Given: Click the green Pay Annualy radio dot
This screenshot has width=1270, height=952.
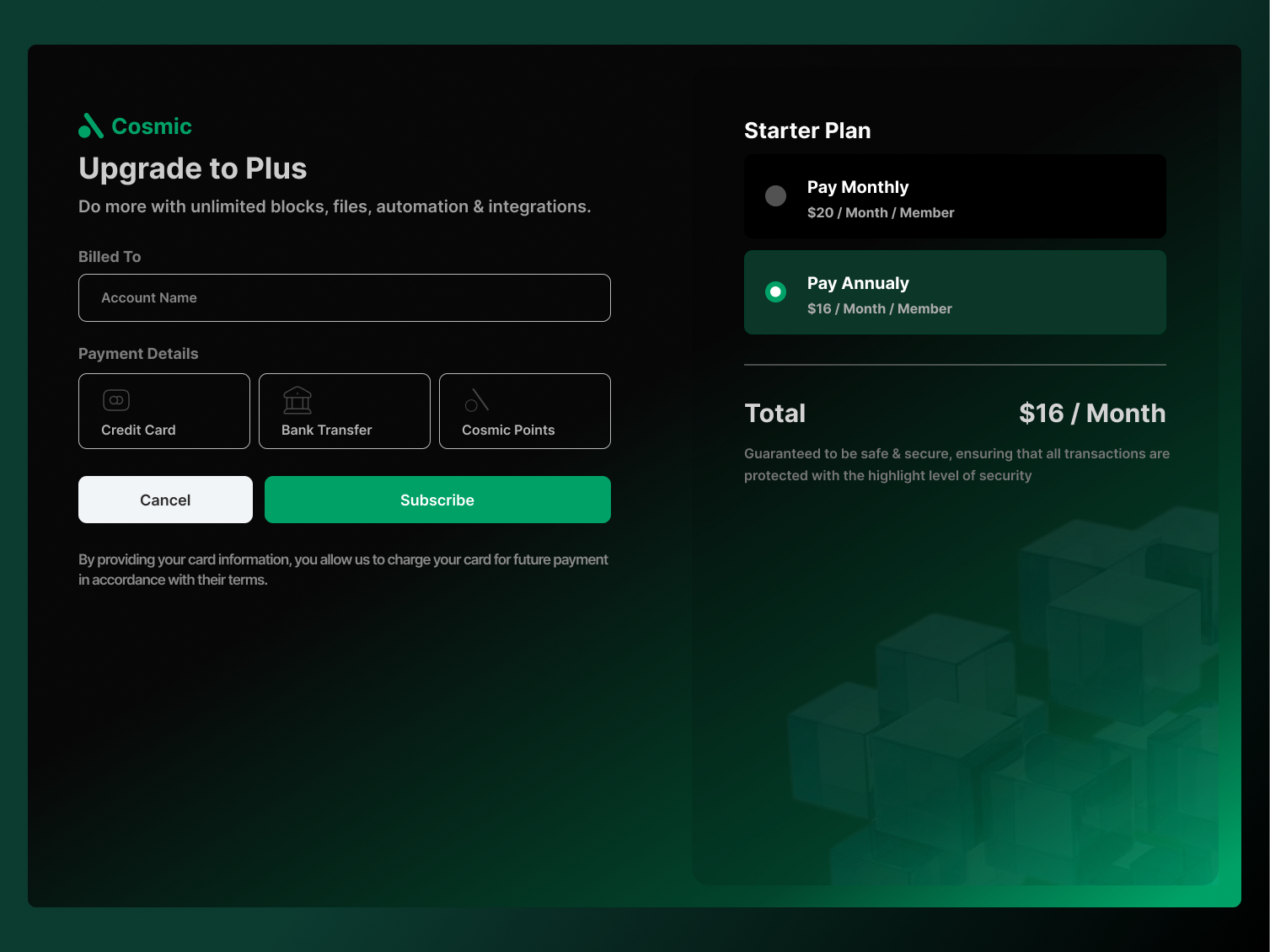Looking at the screenshot, I should click(774, 291).
